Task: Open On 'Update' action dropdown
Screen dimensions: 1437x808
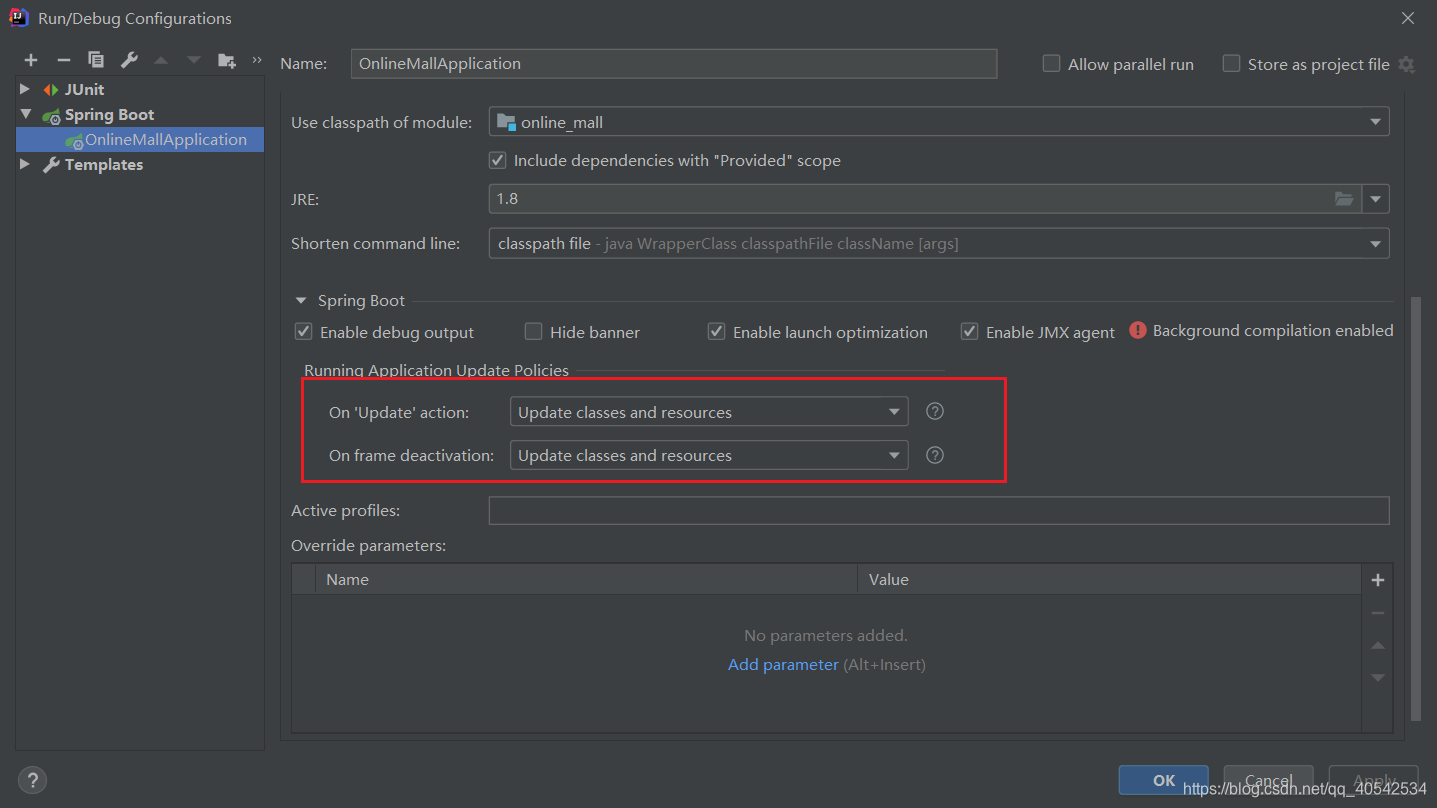Action: point(709,412)
